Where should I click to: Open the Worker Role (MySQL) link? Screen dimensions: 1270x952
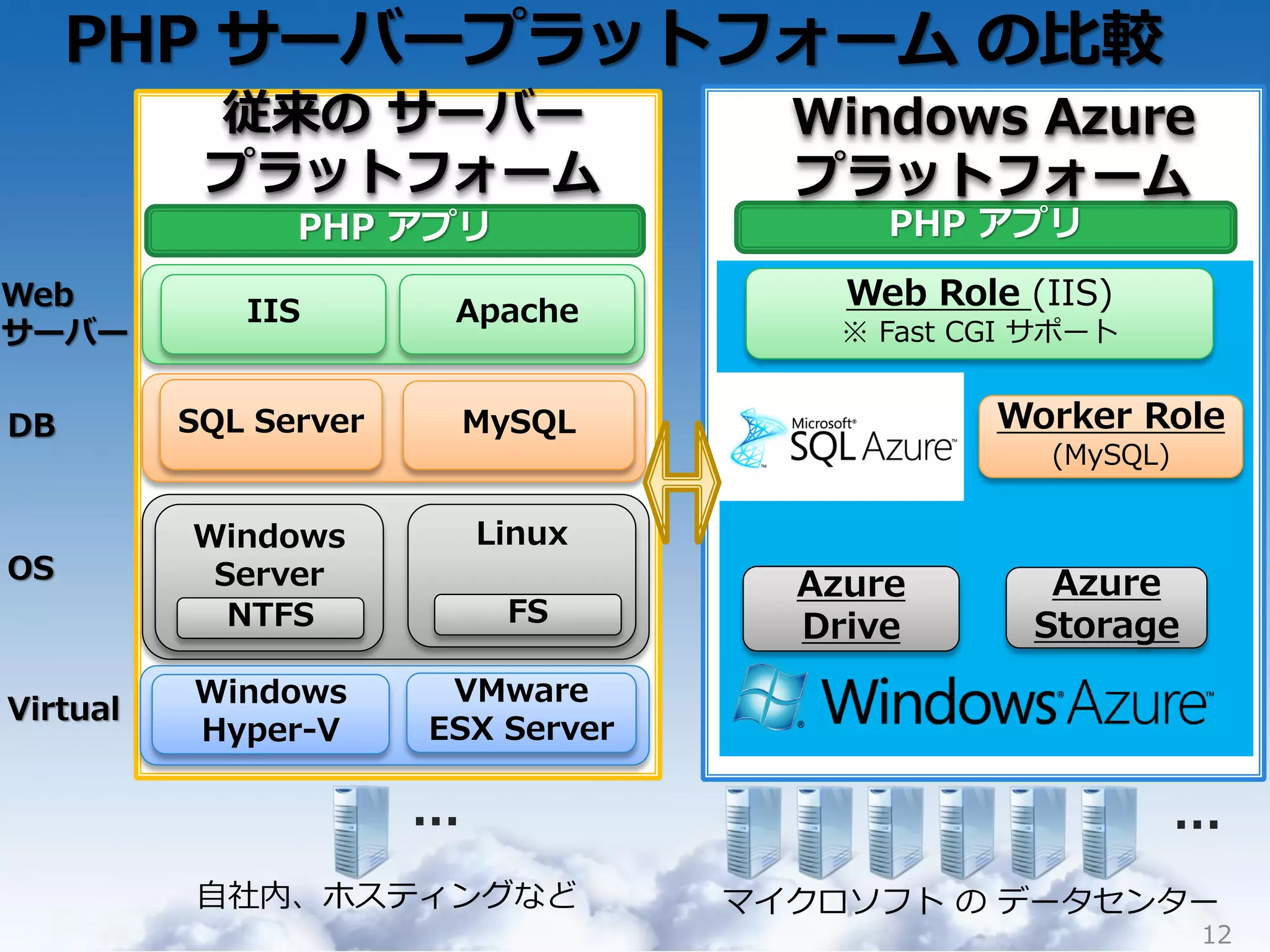(x=1111, y=436)
